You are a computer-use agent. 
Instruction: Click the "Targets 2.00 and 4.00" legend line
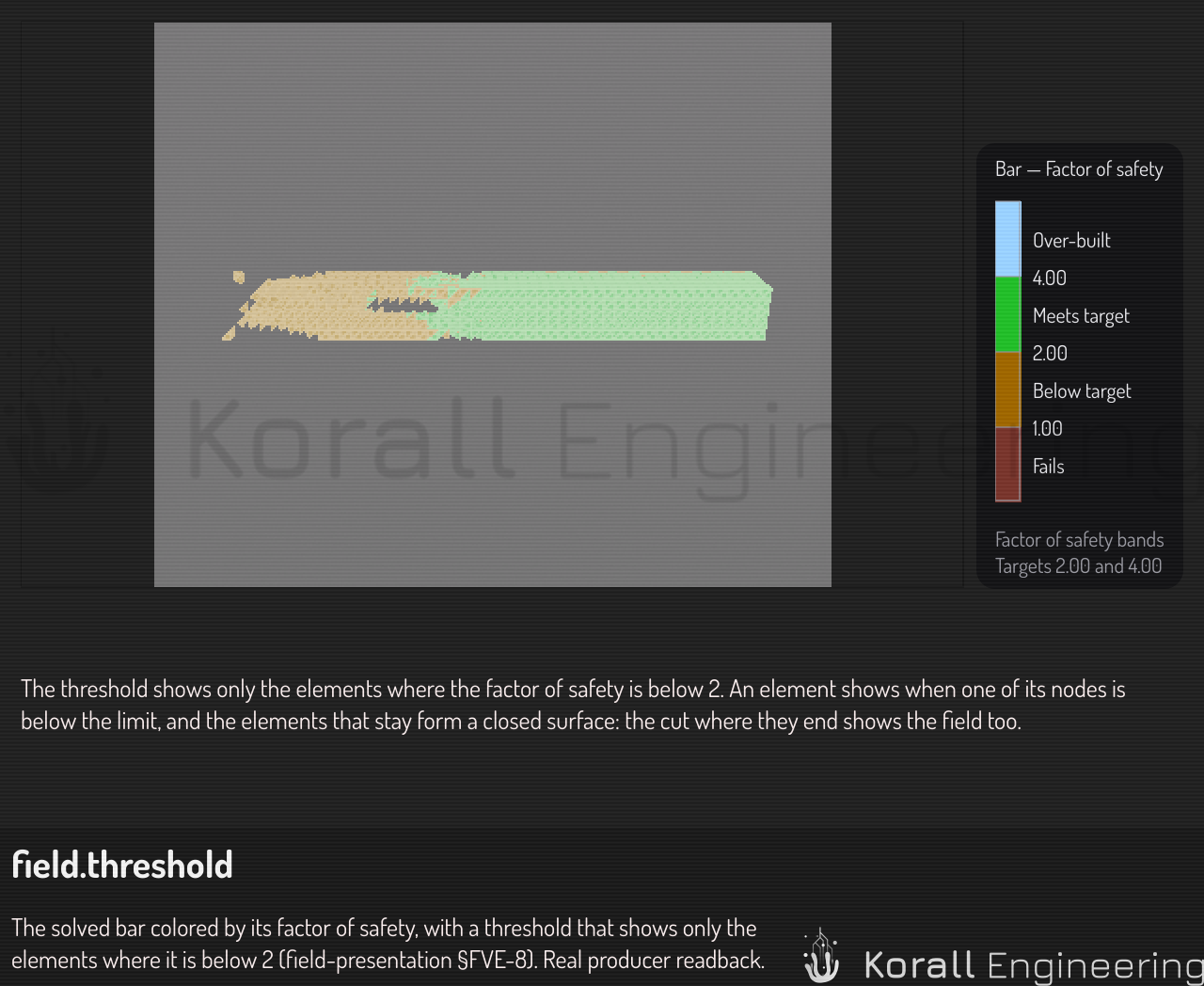click(x=1078, y=565)
